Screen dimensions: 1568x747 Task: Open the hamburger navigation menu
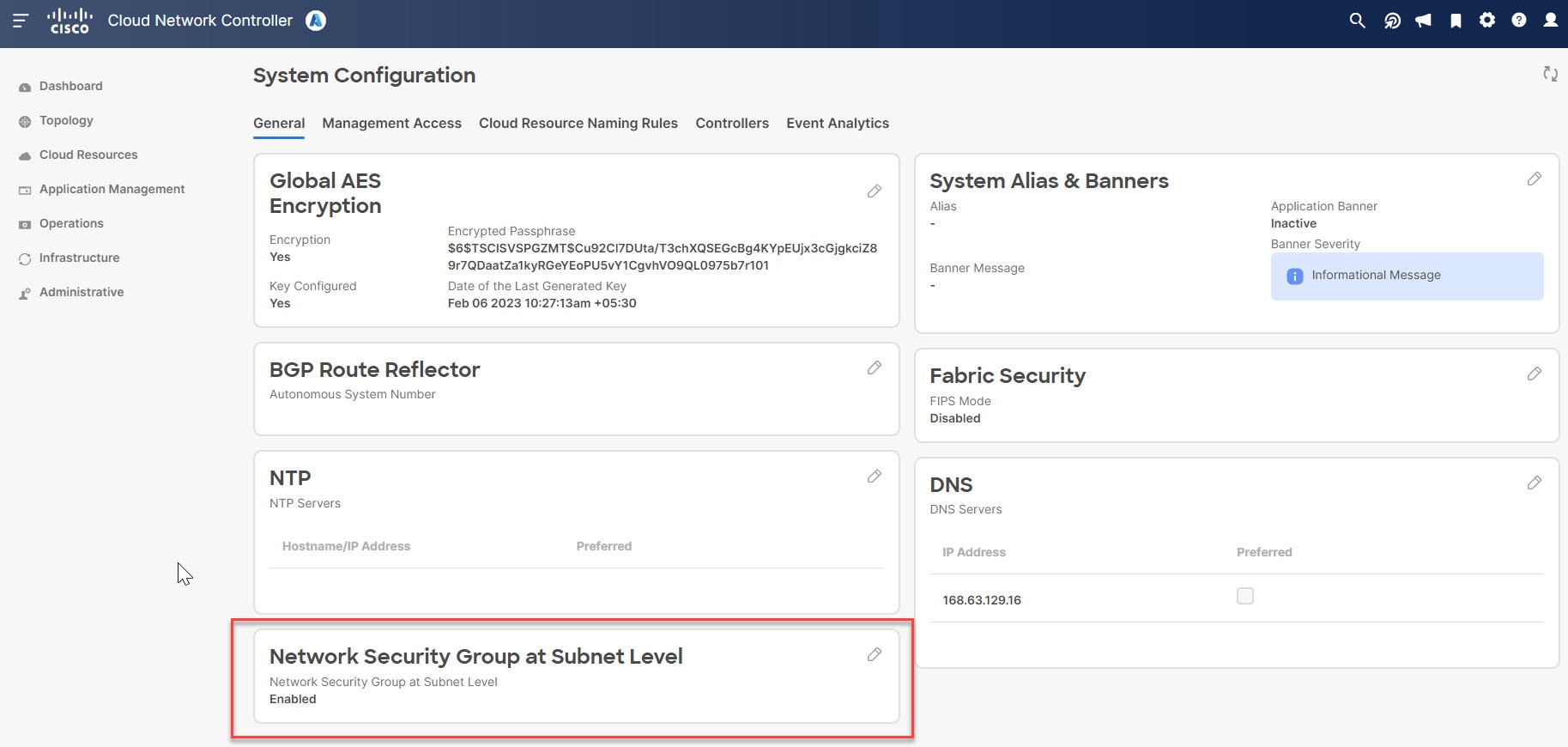point(21,20)
